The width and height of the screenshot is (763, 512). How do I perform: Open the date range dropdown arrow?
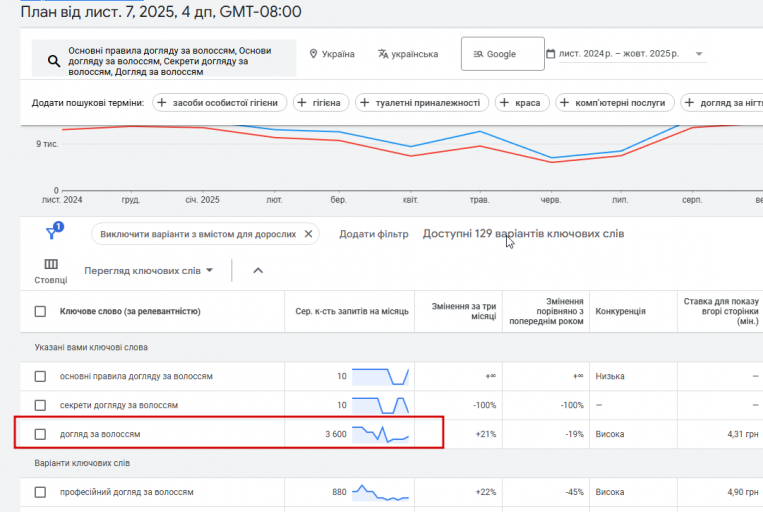699,54
